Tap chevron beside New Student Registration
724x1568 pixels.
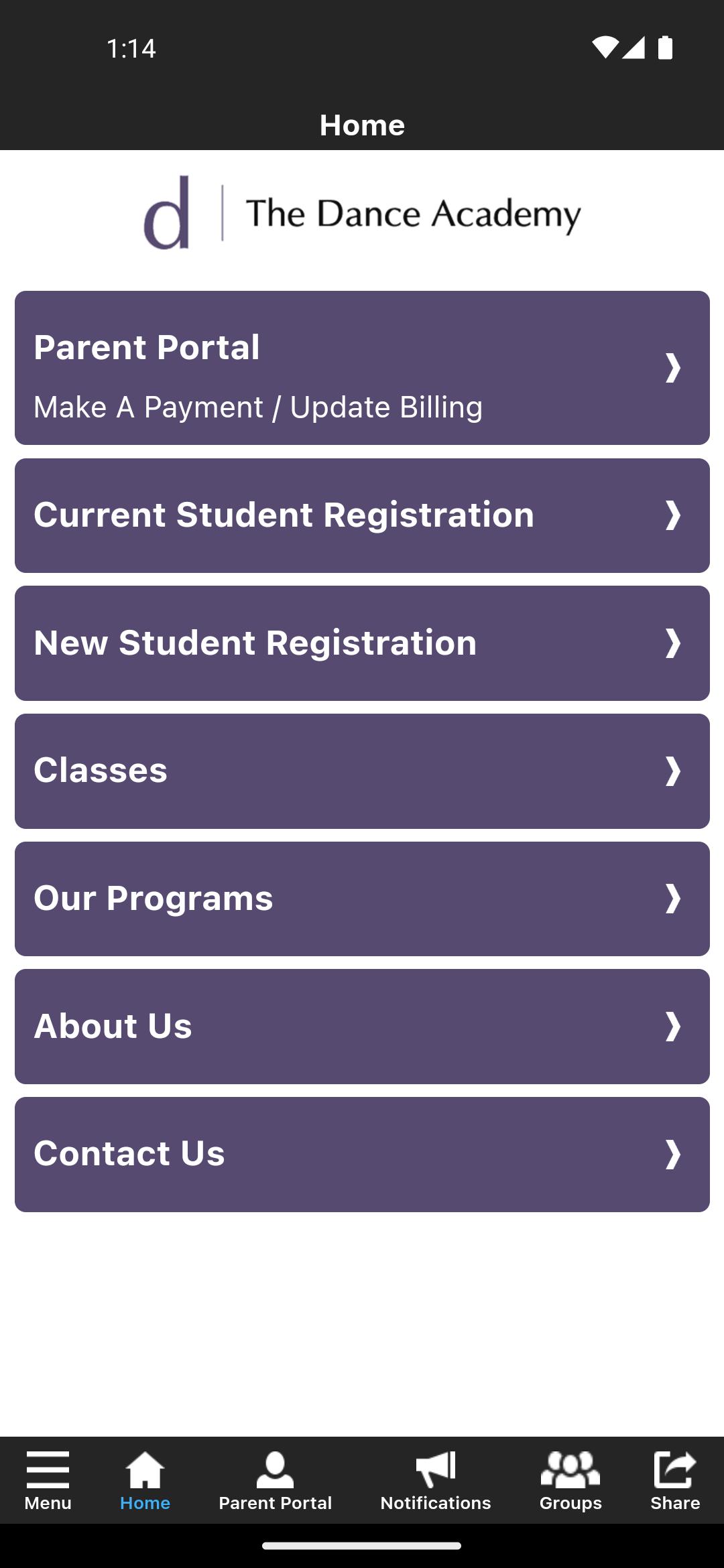(x=672, y=643)
